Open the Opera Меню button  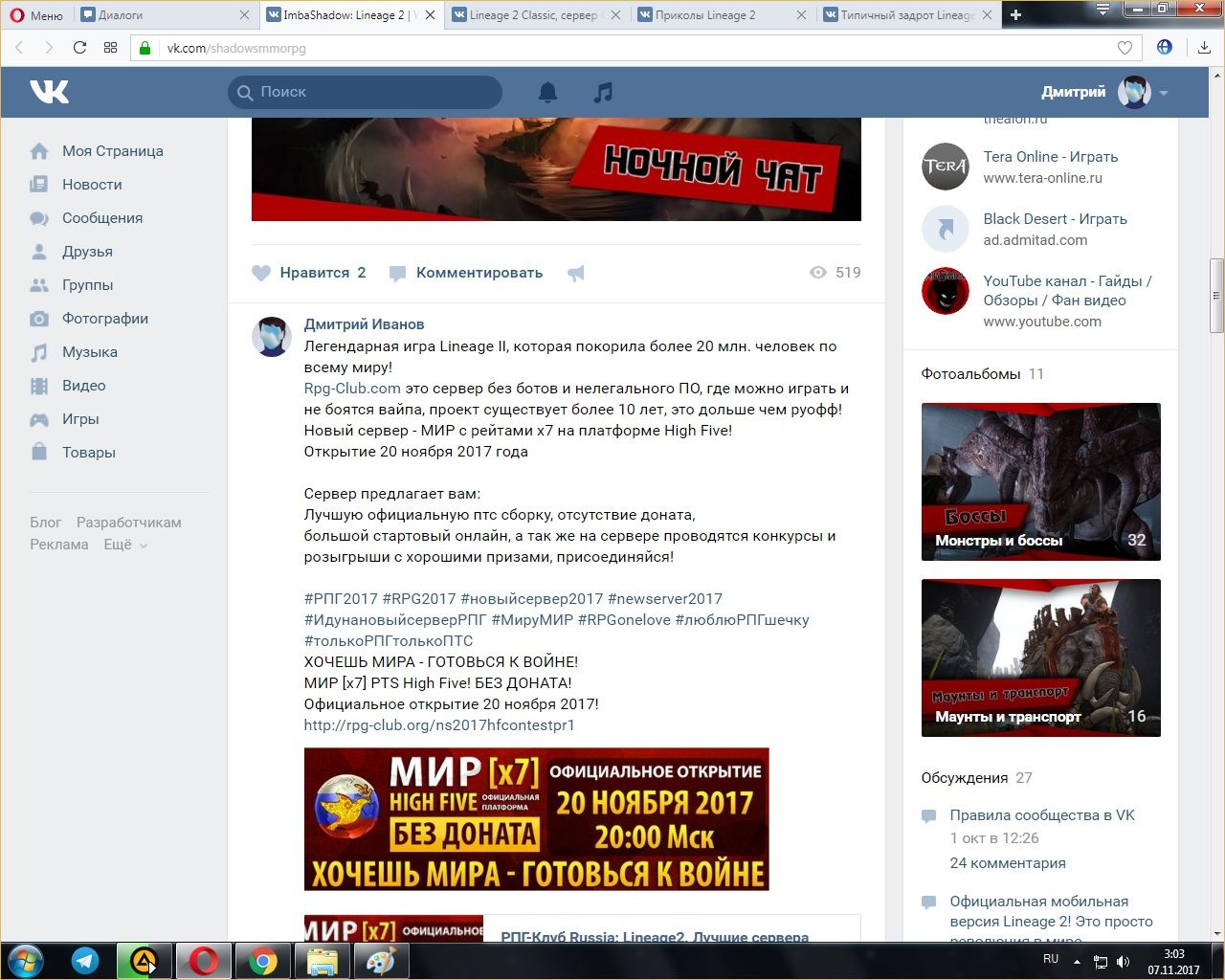(x=36, y=14)
